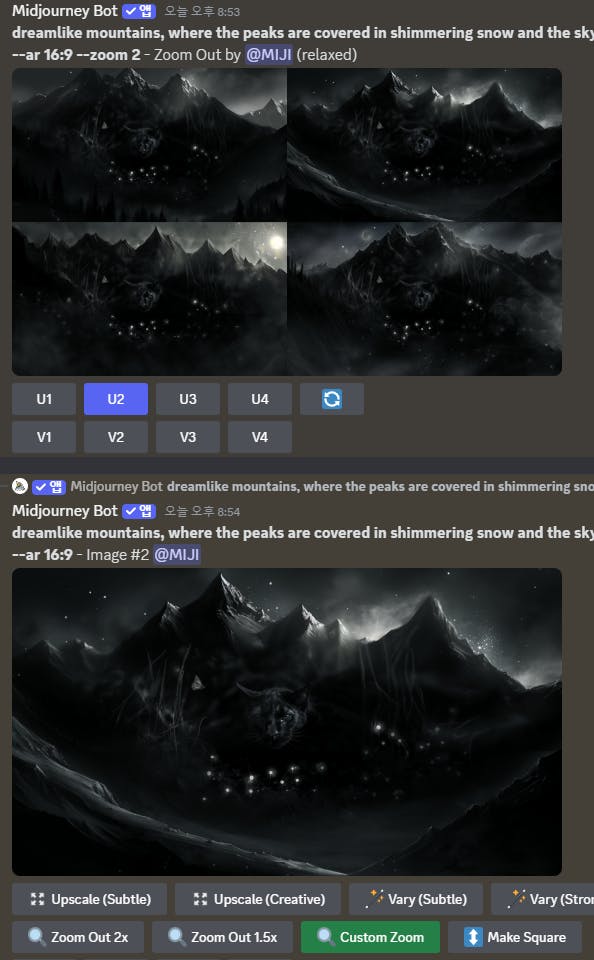
Task: Click the Upscale (Subtle) button
Action: [89, 899]
